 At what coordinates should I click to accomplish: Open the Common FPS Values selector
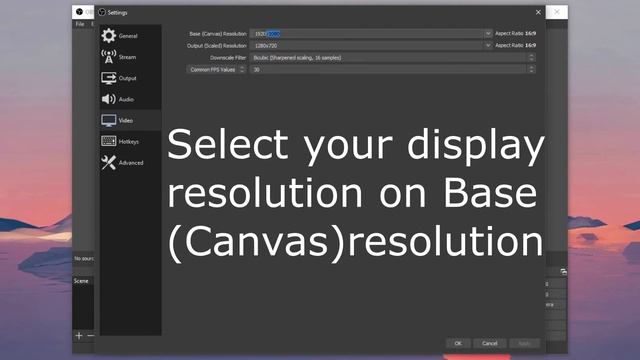coord(216,69)
